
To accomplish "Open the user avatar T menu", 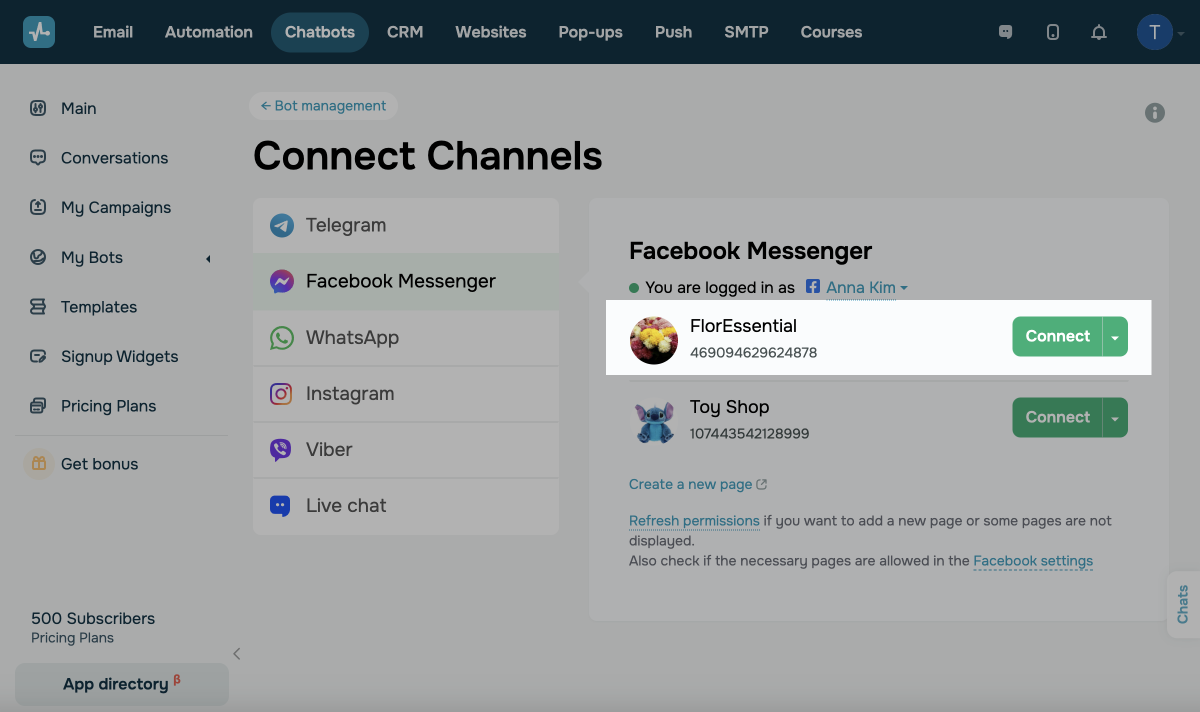I will (1155, 32).
